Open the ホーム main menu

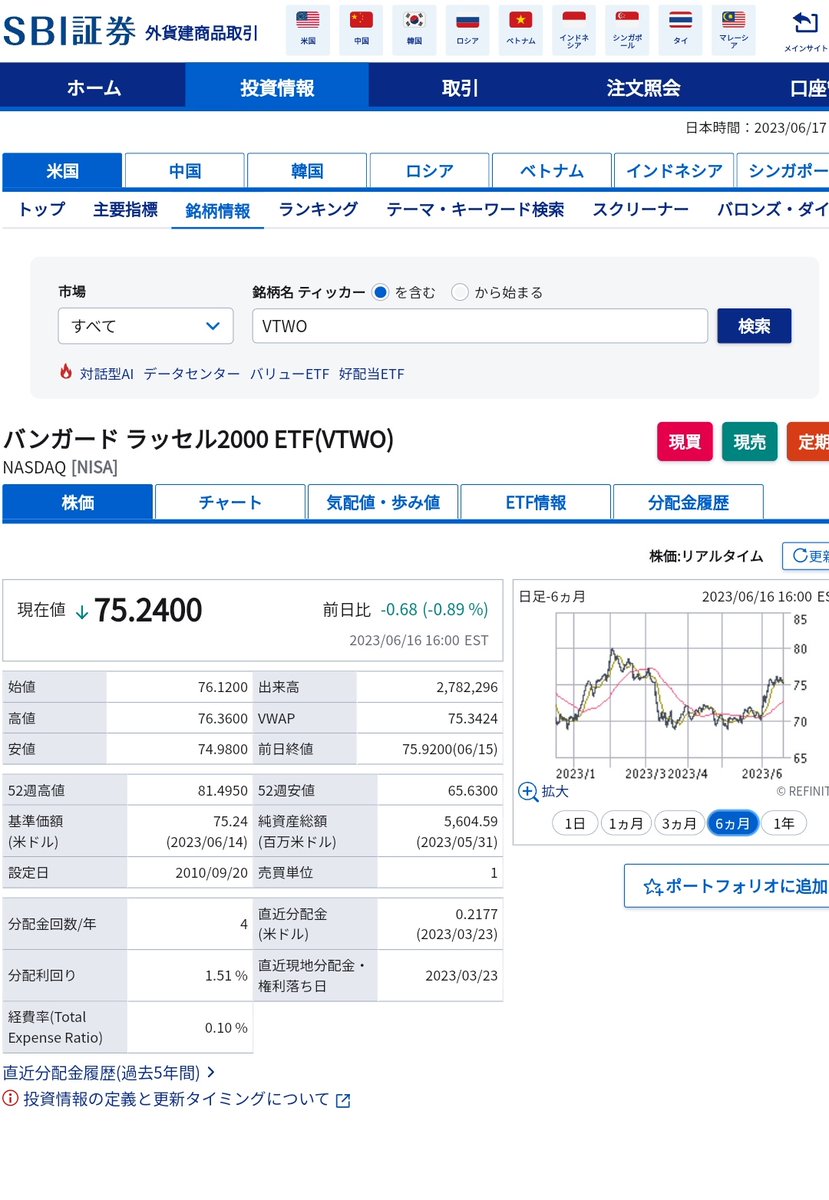tap(94, 88)
